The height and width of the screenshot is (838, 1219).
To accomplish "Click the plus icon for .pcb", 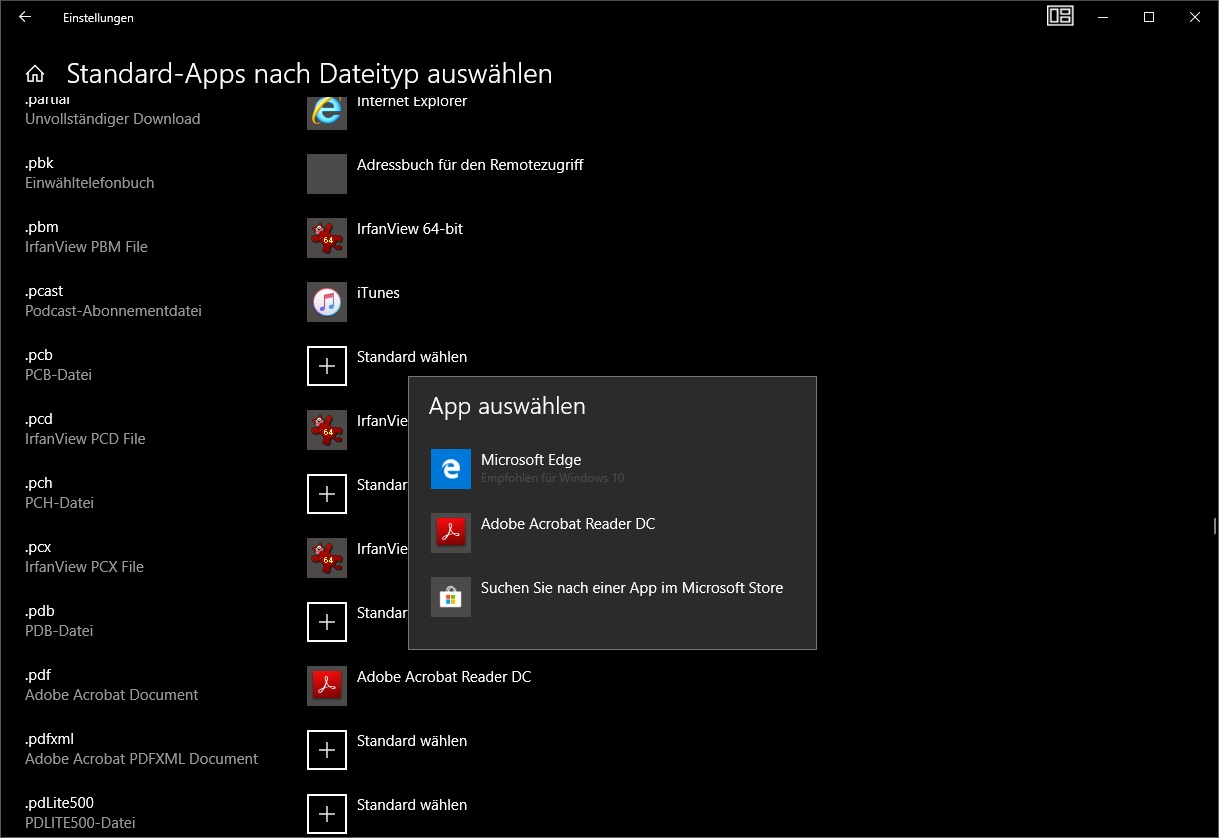I will click(327, 366).
